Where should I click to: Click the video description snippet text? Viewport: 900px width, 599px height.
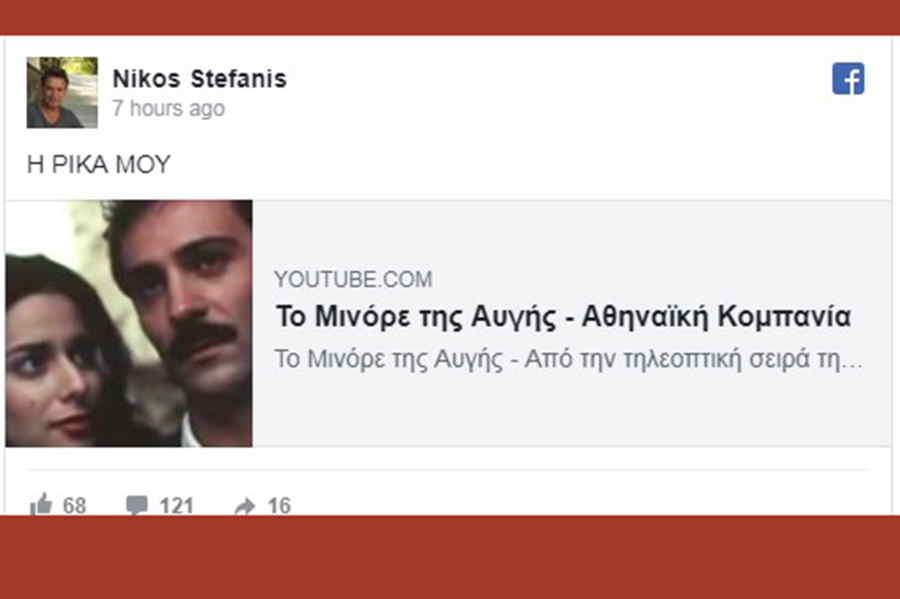568,359
